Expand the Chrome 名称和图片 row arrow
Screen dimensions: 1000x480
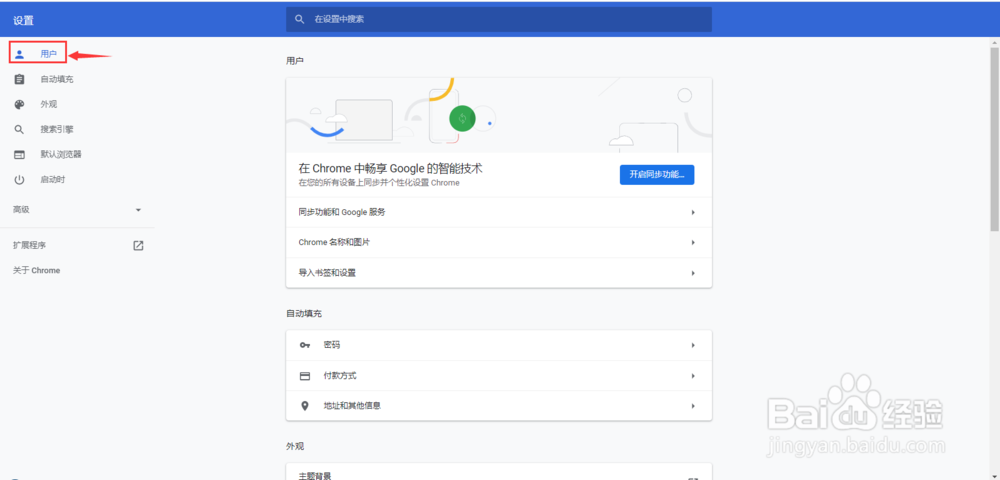(693, 243)
